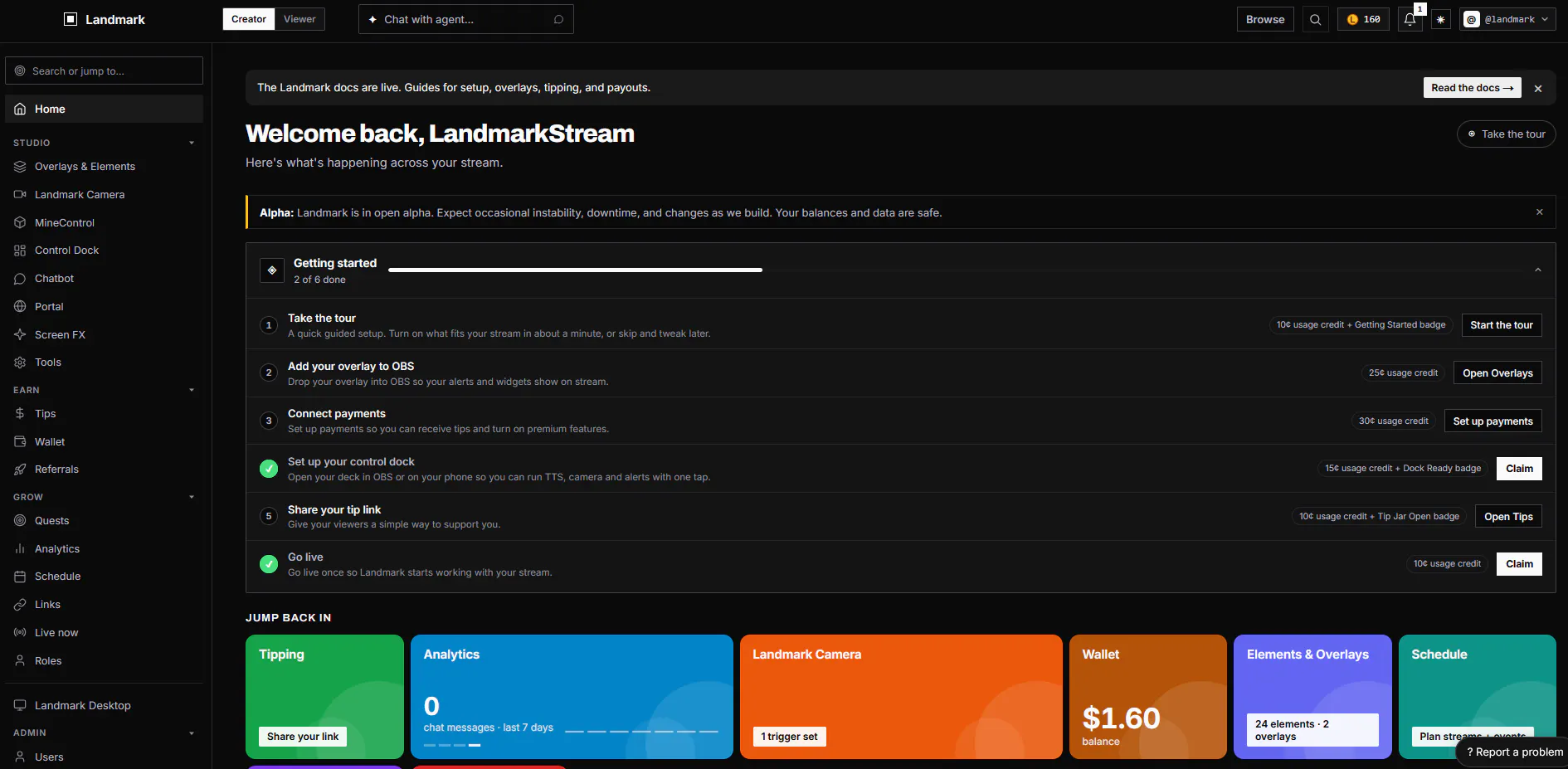Viewport: 1568px width, 769px height.
Task: Toggle the Take the tour step circle
Action: pyautogui.click(x=269, y=325)
